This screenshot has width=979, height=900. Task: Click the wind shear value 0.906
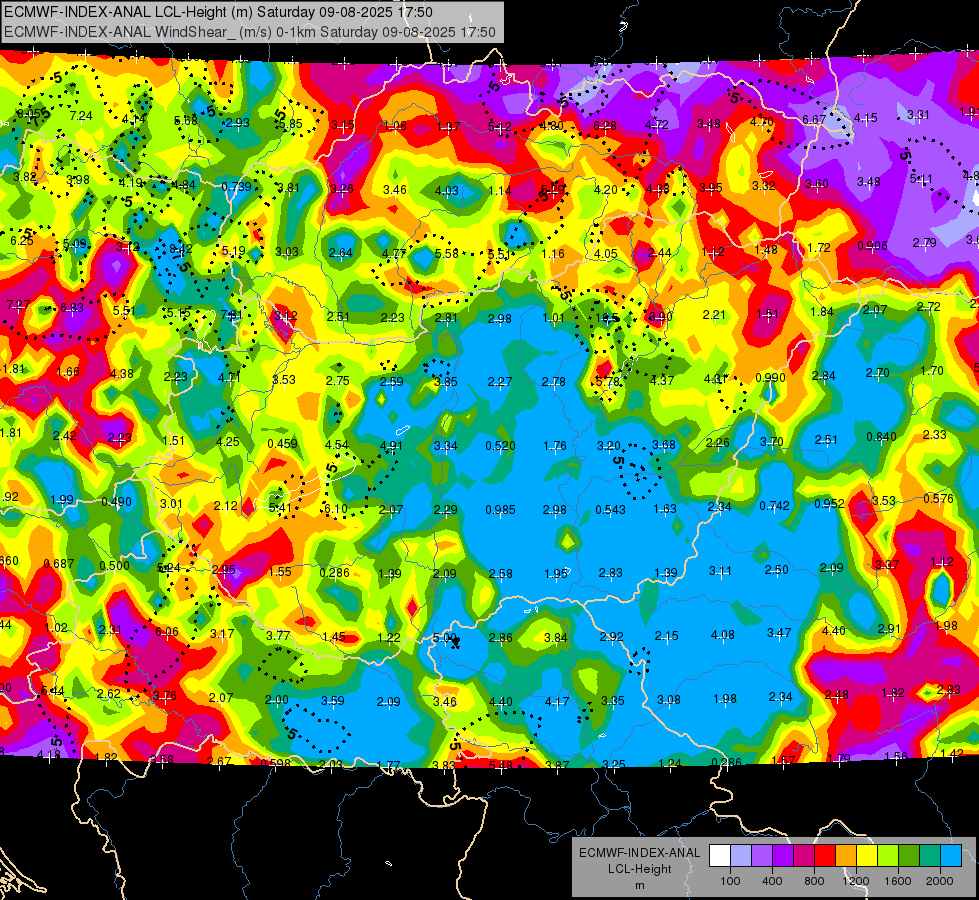[872, 245]
